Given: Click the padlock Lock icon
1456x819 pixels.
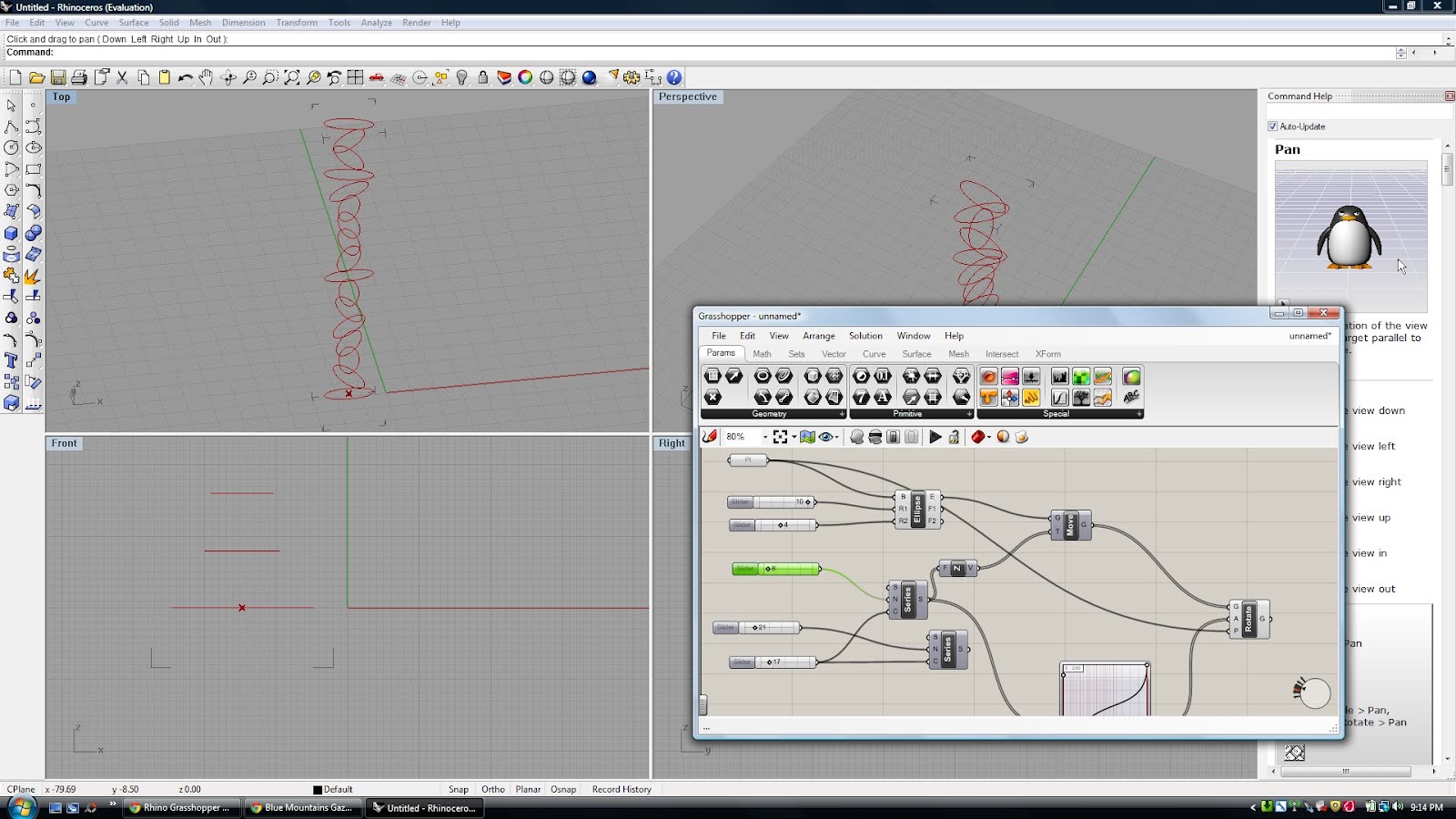Looking at the screenshot, I should [483, 77].
